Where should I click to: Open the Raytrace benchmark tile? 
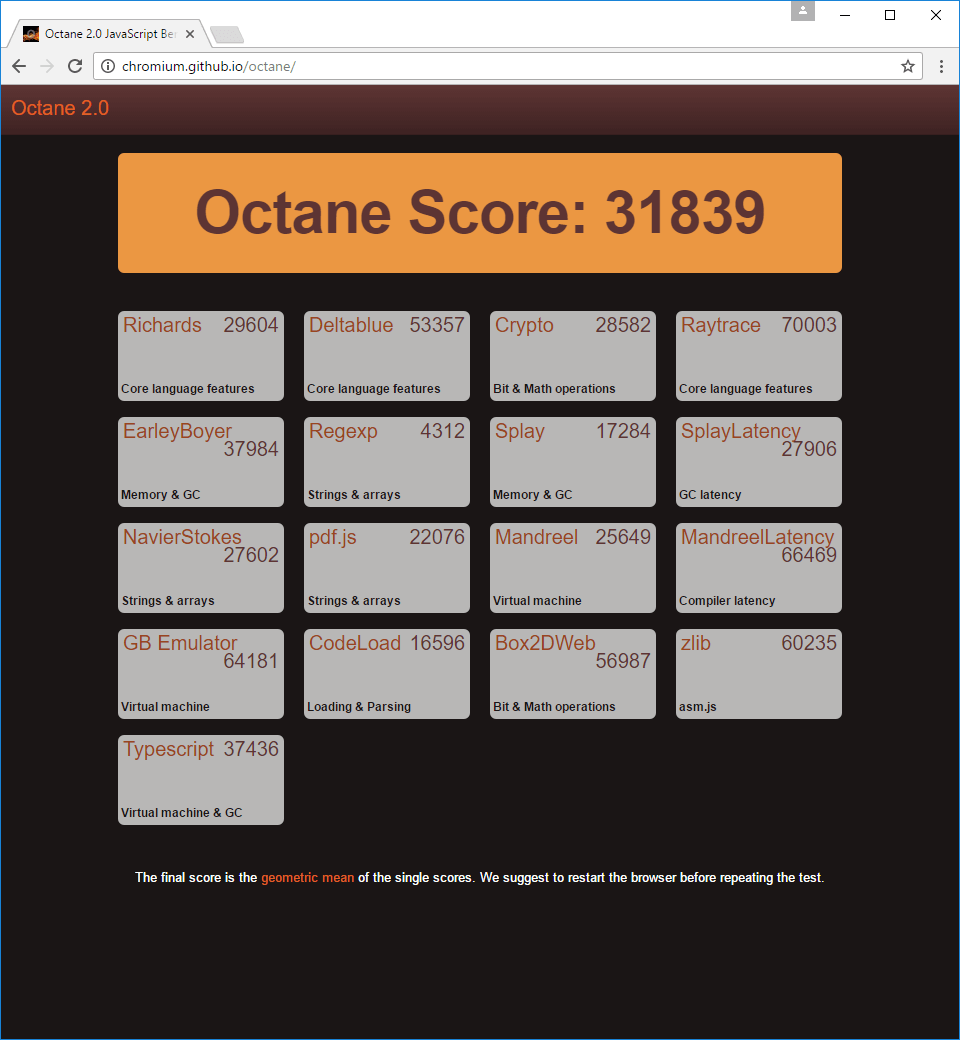click(759, 356)
